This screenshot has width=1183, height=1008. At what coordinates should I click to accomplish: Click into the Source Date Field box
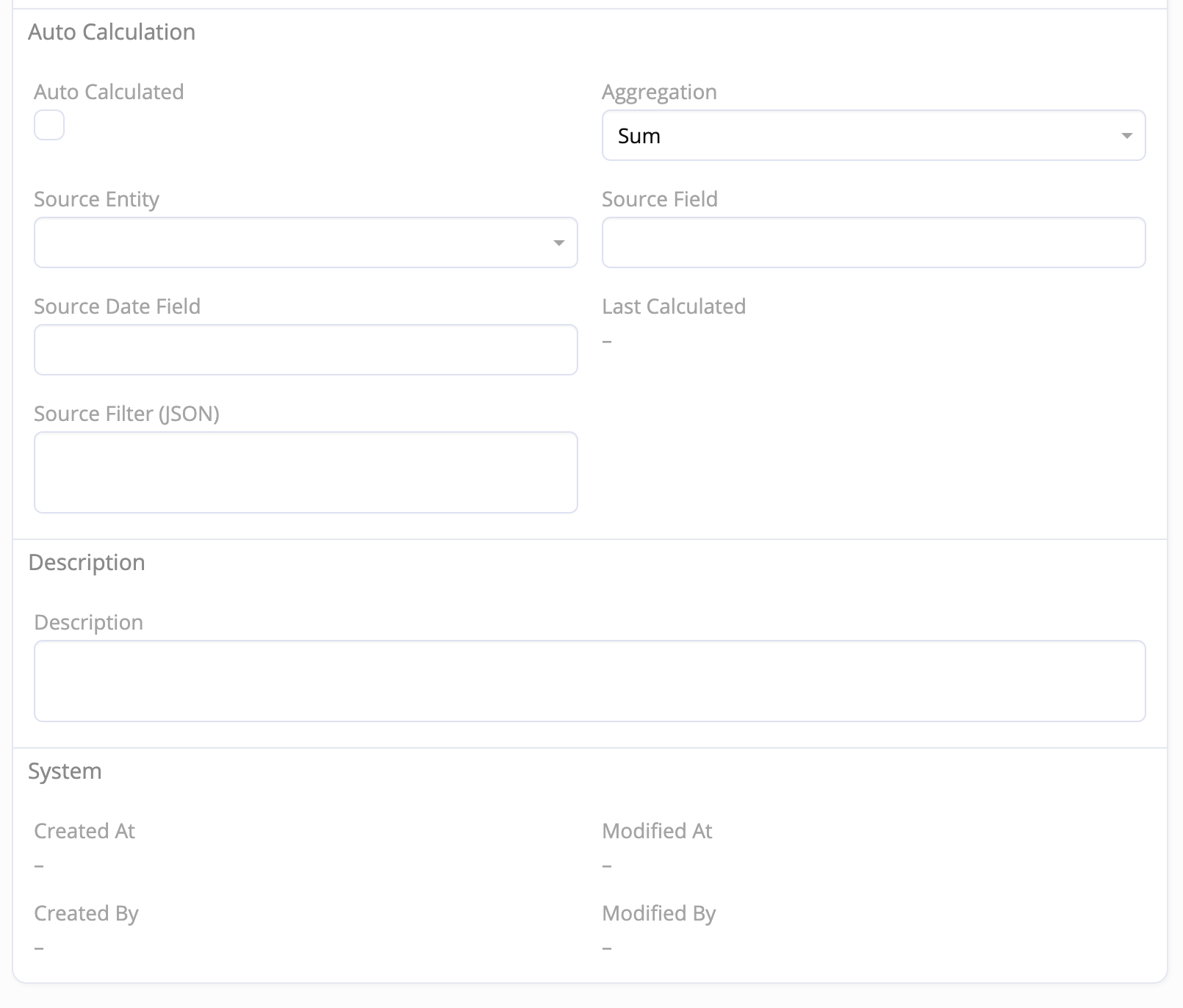[x=306, y=350]
